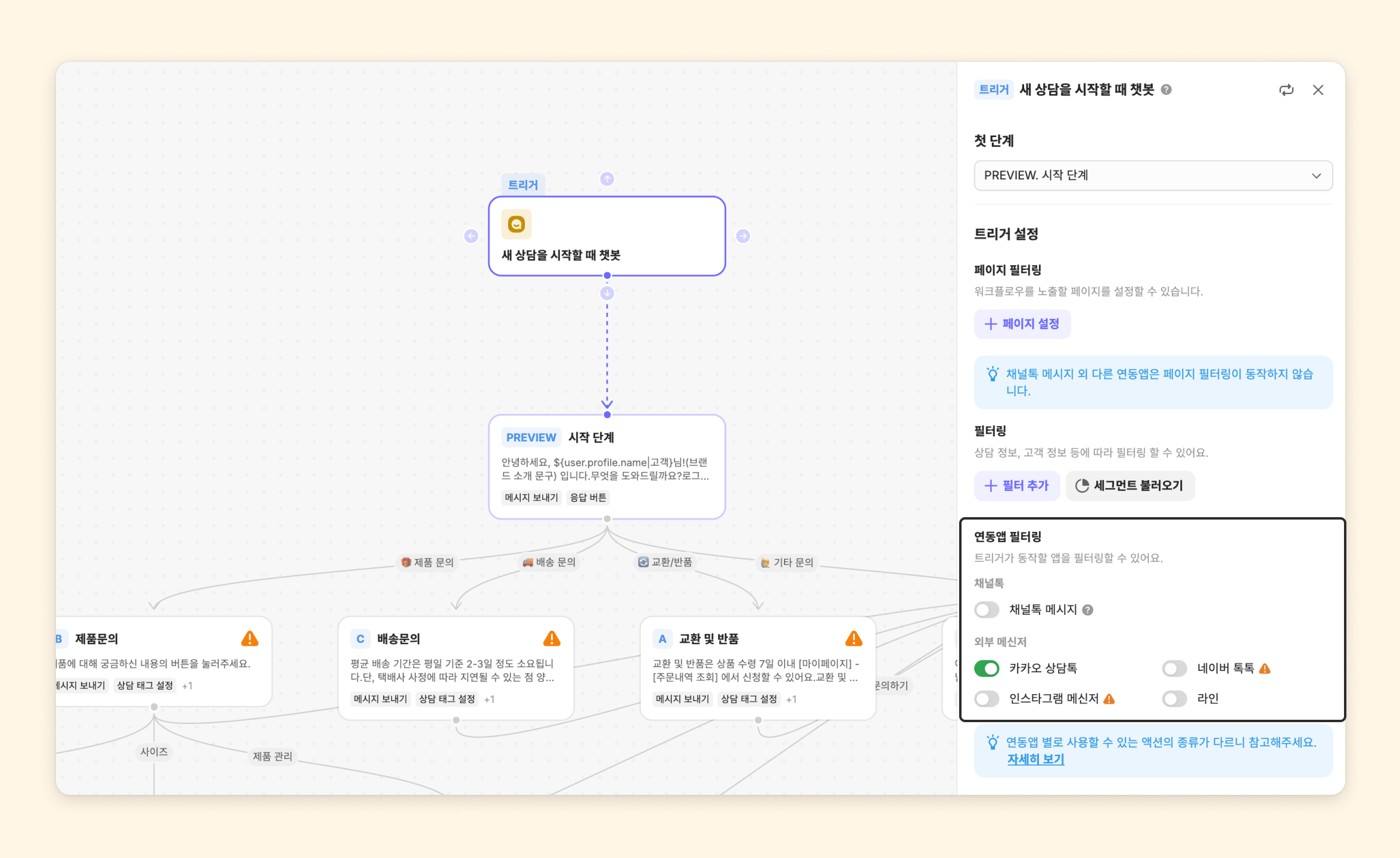Open the 첫 단계 PREVIEW dropdown

point(1153,175)
